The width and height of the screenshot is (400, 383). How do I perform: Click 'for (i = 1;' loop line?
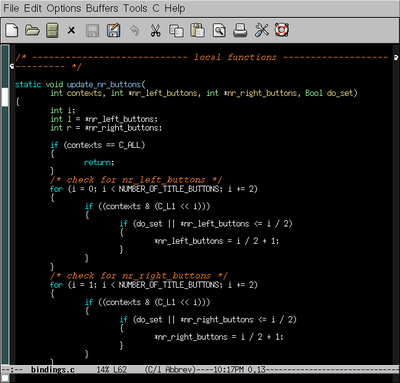point(154,285)
